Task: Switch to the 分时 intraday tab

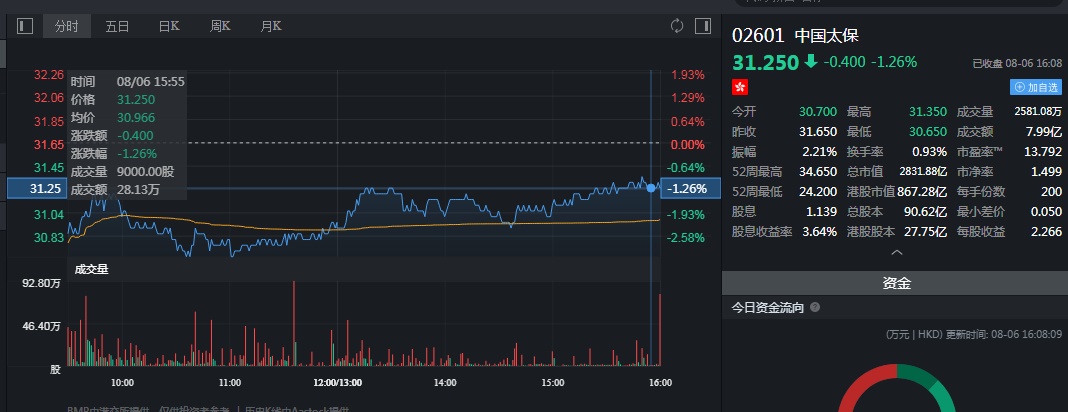Action: point(67,26)
